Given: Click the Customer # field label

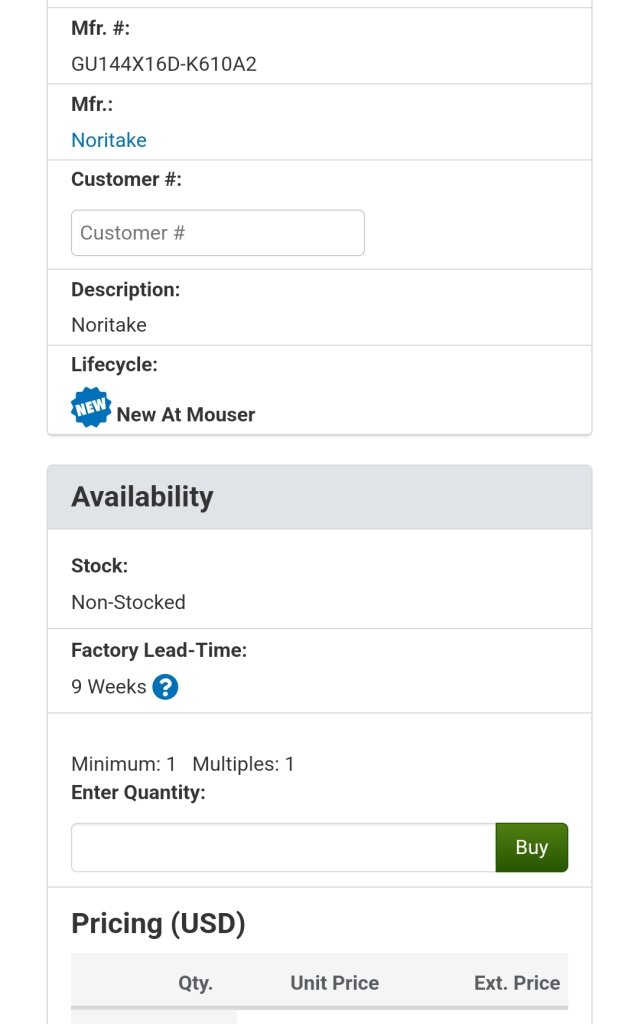Looking at the screenshot, I should click(x=126, y=179).
